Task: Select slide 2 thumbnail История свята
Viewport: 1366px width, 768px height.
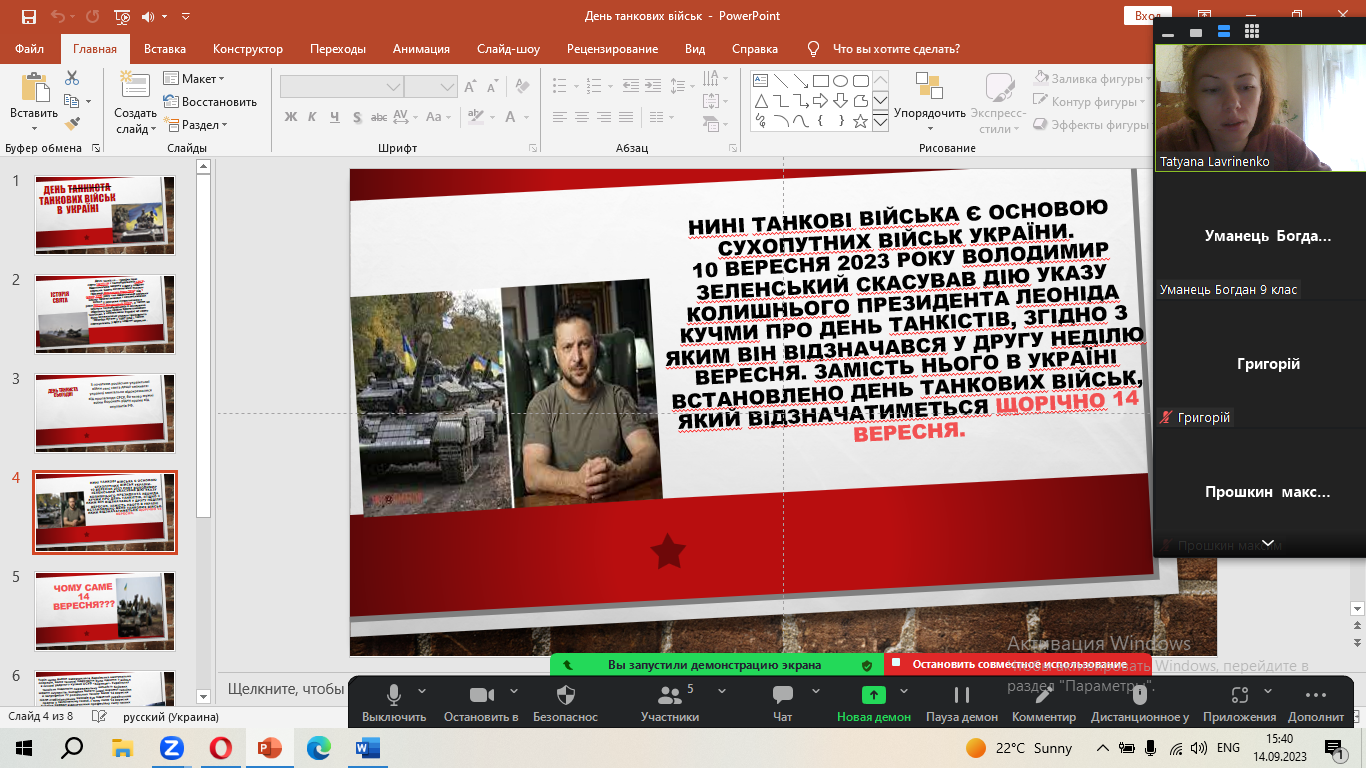Action: [x=105, y=314]
